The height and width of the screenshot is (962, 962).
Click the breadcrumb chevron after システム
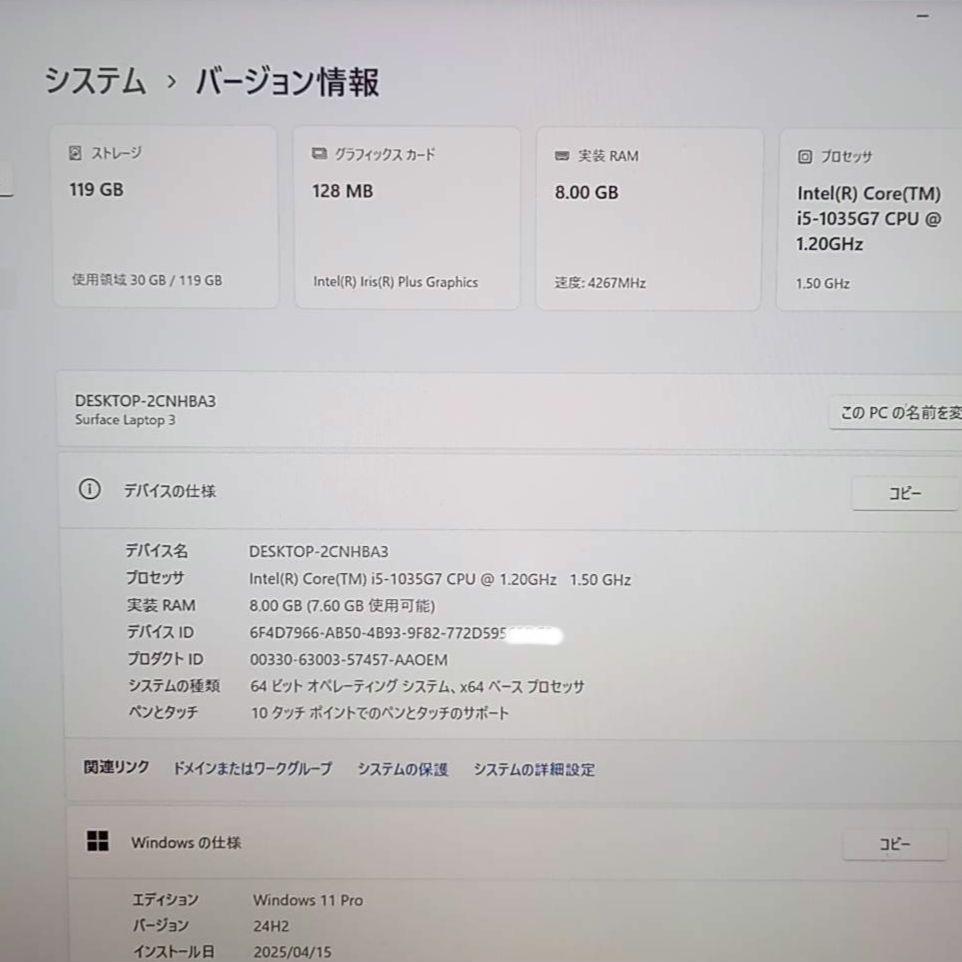pos(172,81)
